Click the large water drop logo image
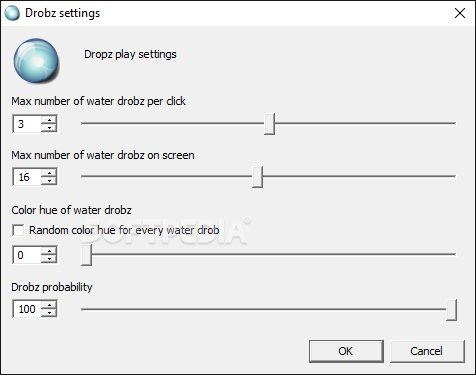The width and height of the screenshot is (476, 375). click(37, 61)
